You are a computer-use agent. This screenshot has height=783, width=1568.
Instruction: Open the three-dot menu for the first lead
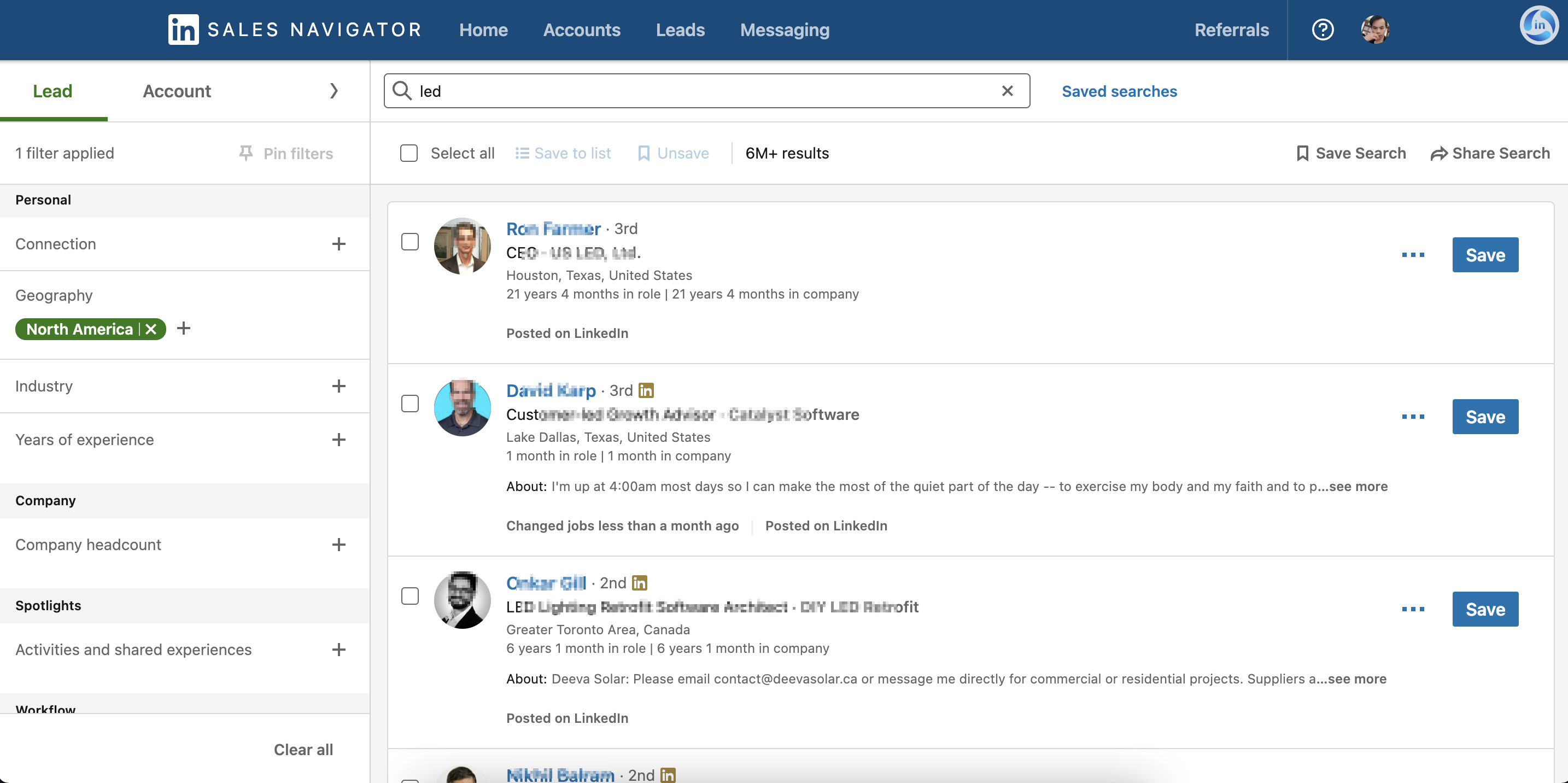click(x=1413, y=254)
